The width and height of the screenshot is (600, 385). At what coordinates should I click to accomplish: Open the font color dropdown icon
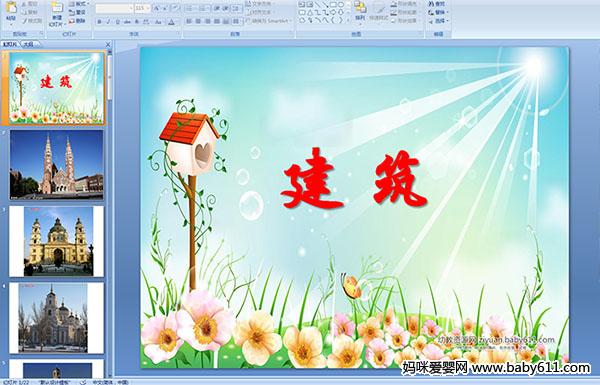(x=172, y=22)
